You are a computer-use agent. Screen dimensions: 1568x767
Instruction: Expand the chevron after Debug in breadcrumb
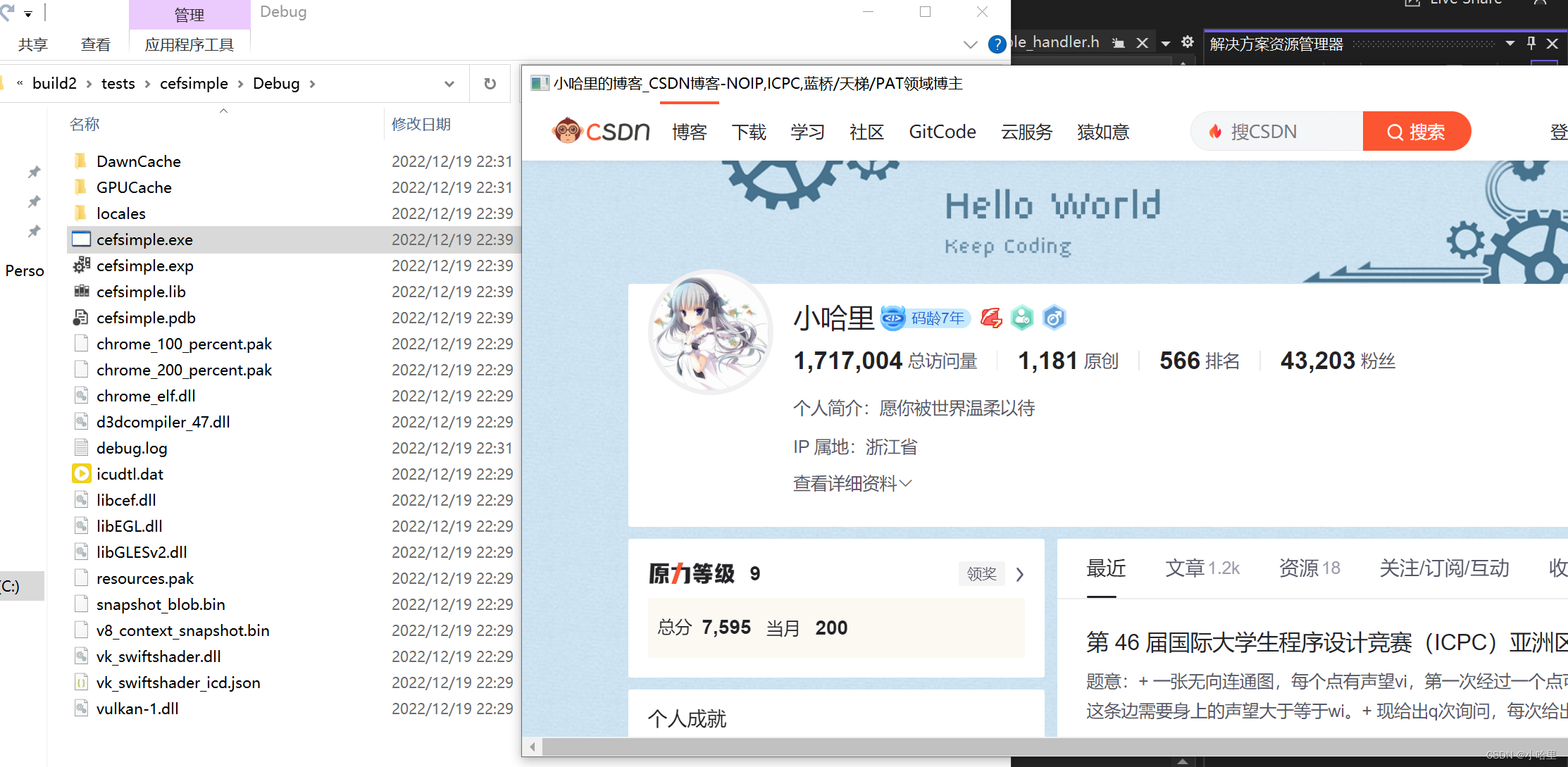[x=312, y=84]
